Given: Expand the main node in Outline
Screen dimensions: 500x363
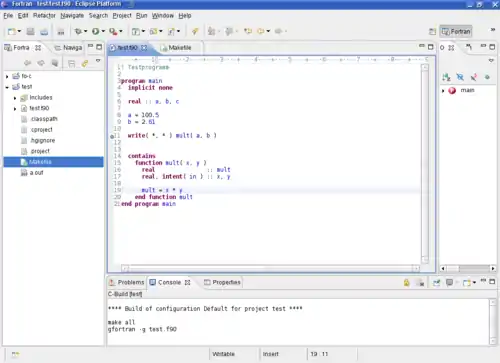Looking at the screenshot, I should pos(443,91).
